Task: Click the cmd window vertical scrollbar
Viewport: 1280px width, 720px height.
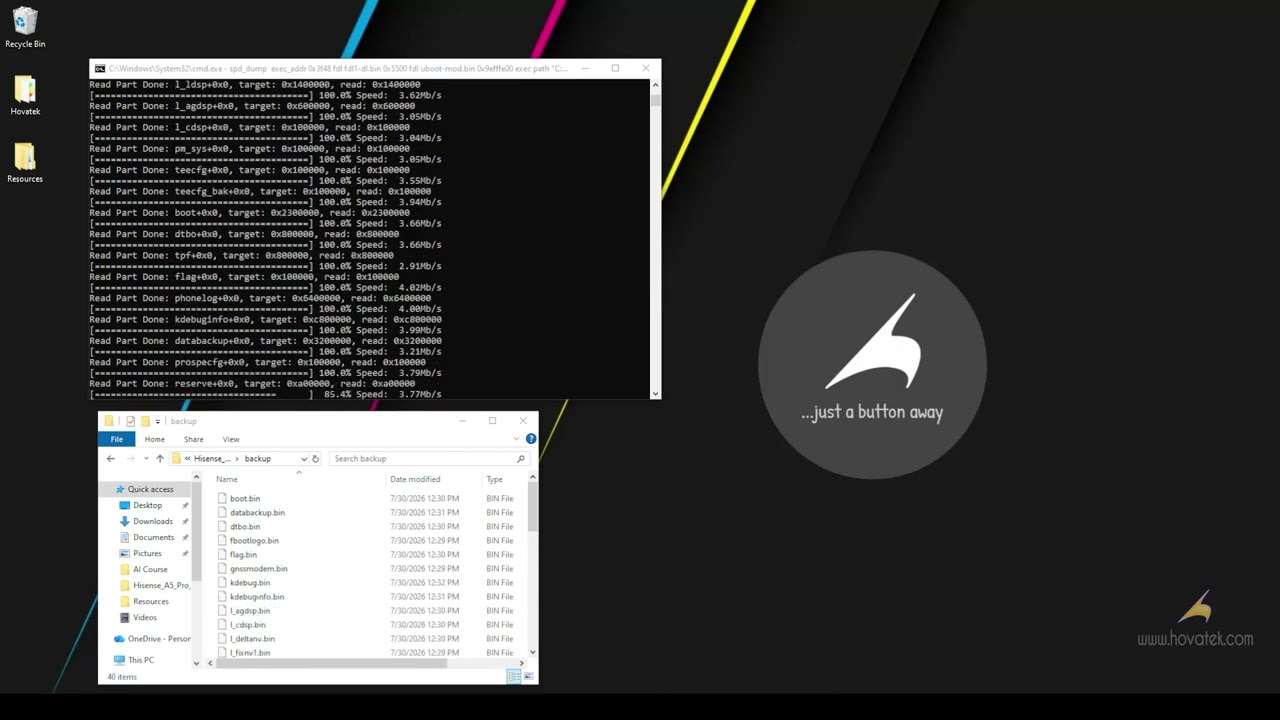Action: 656,100
